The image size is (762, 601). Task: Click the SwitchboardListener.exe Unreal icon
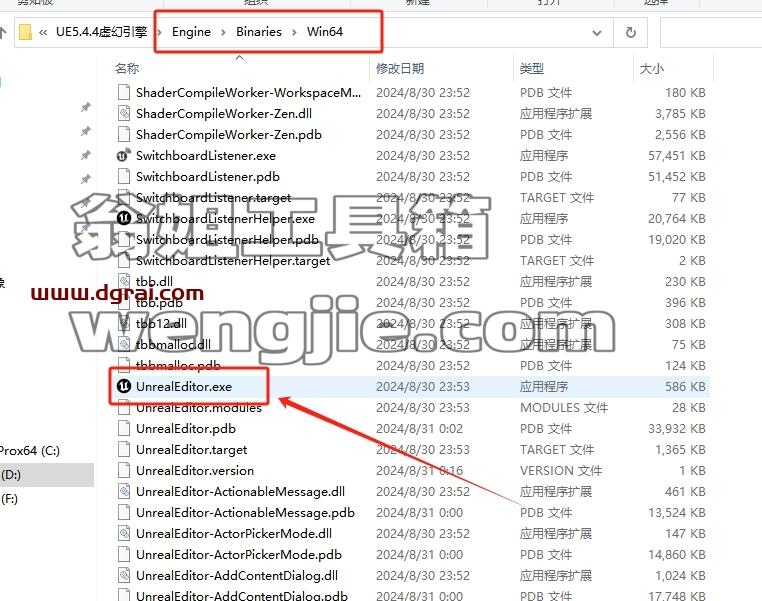124,155
